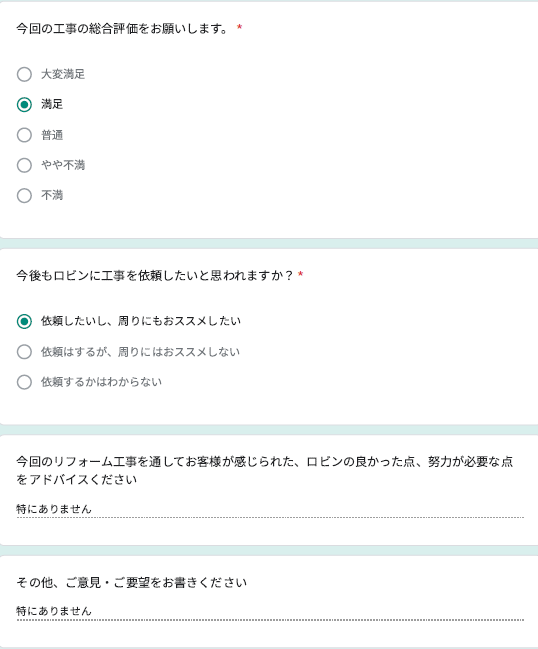Image resolution: width=538 pixels, height=649 pixels.
Task: Select the 大変満足 radio circle
Action: 24,75
